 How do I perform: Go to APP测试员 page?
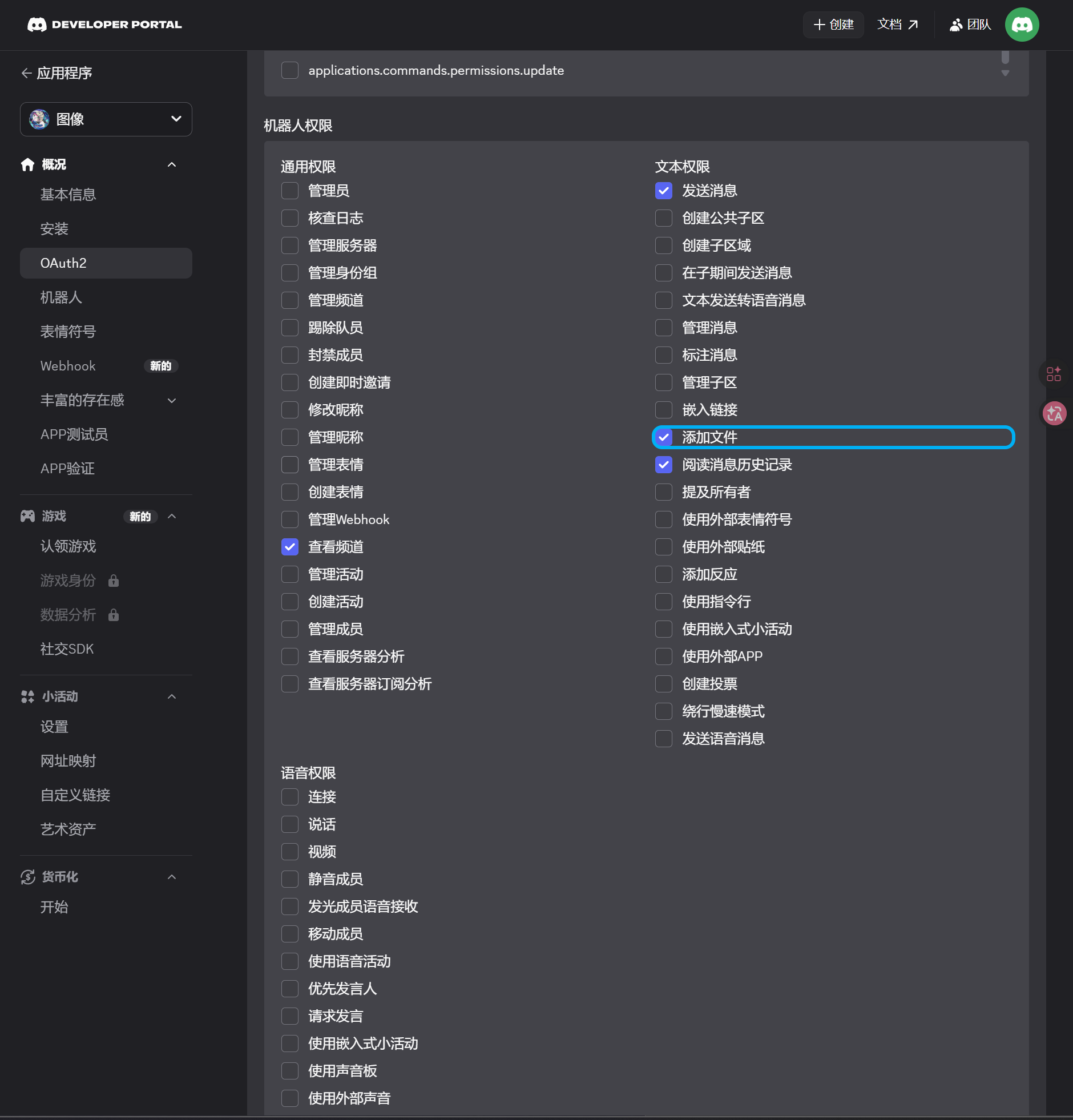pos(106,435)
